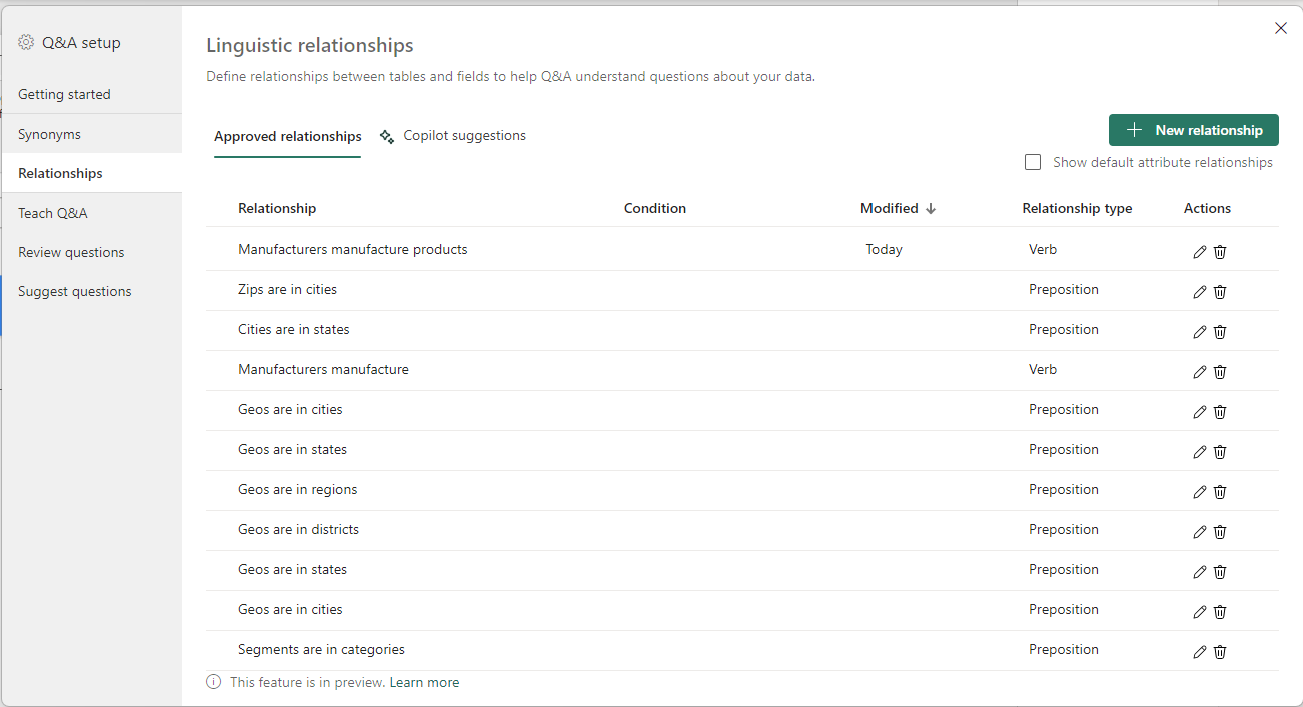Click the Linguistic relationships heading
Viewport: 1303px width, 707px height.
[x=310, y=45]
